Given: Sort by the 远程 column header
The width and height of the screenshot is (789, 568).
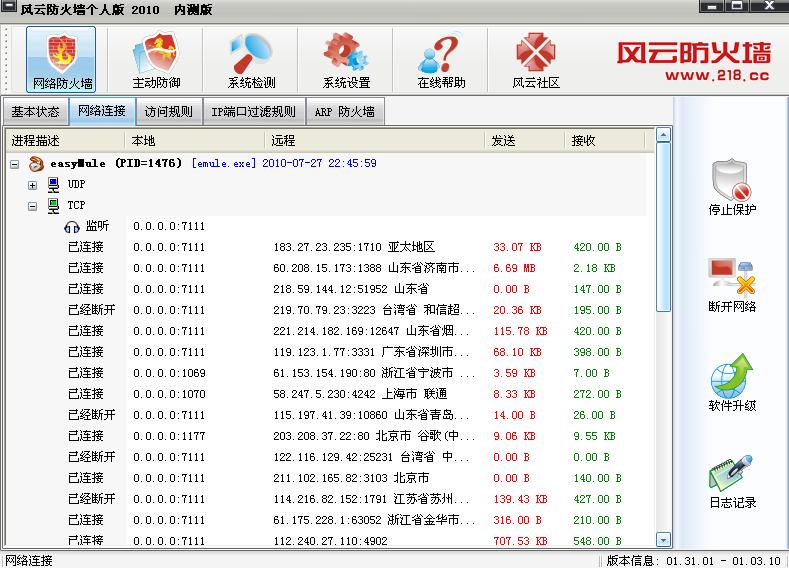Looking at the screenshot, I should point(374,140).
